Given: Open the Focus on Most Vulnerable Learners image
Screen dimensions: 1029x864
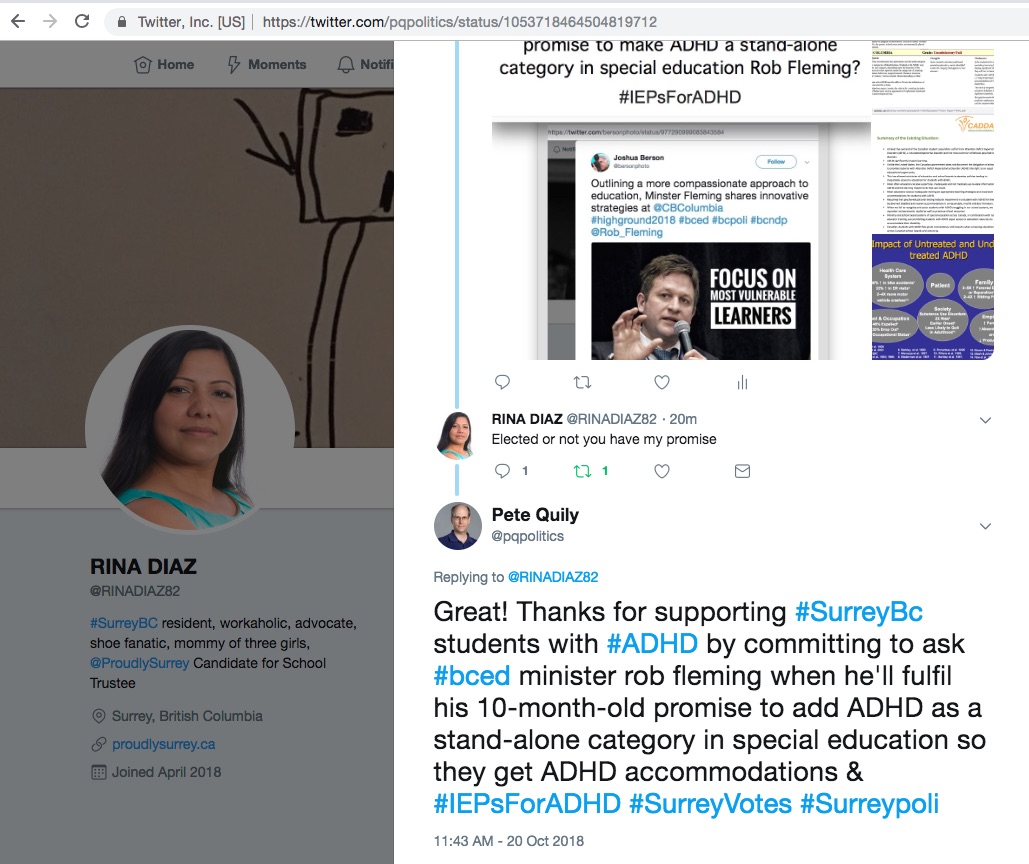Looking at the screenshot, I should pyautogui.click(x=700, y=300).
